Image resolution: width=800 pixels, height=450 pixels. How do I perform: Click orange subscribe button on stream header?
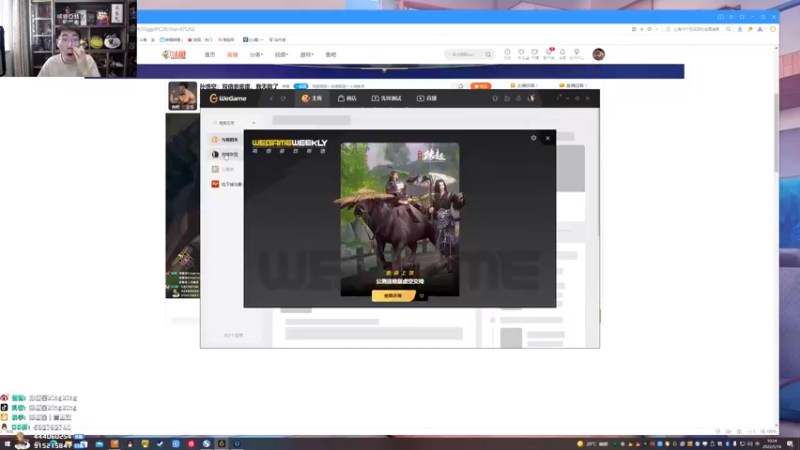[481, 86]
